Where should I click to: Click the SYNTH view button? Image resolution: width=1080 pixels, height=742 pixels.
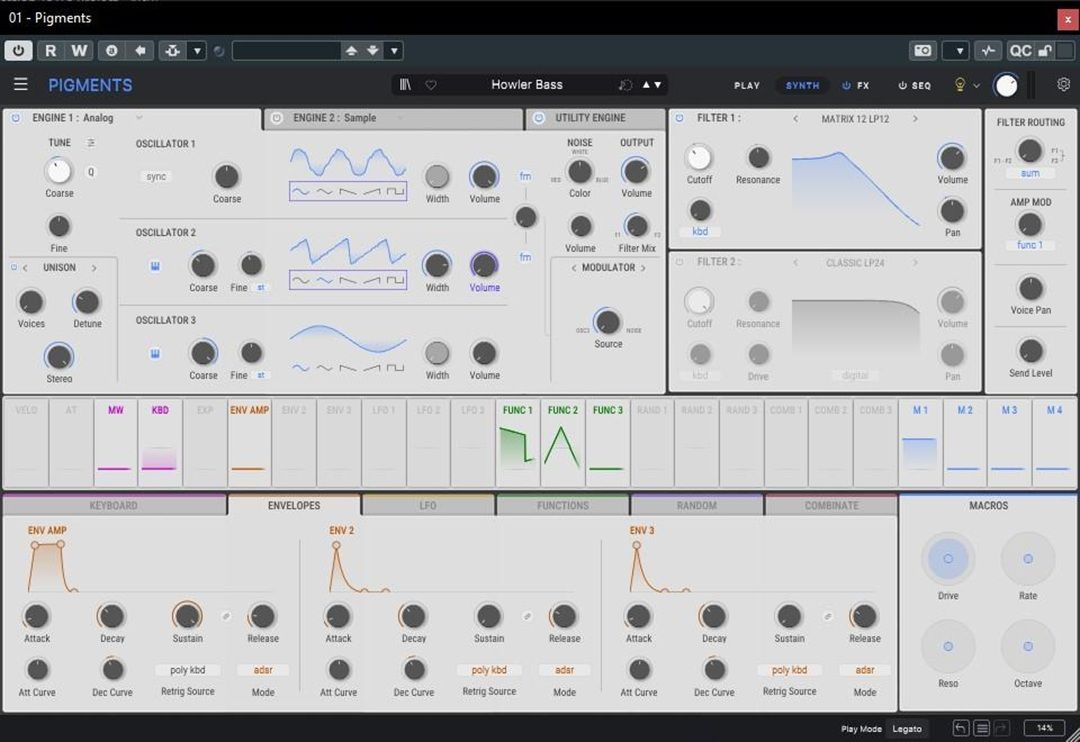coord(802,85)
